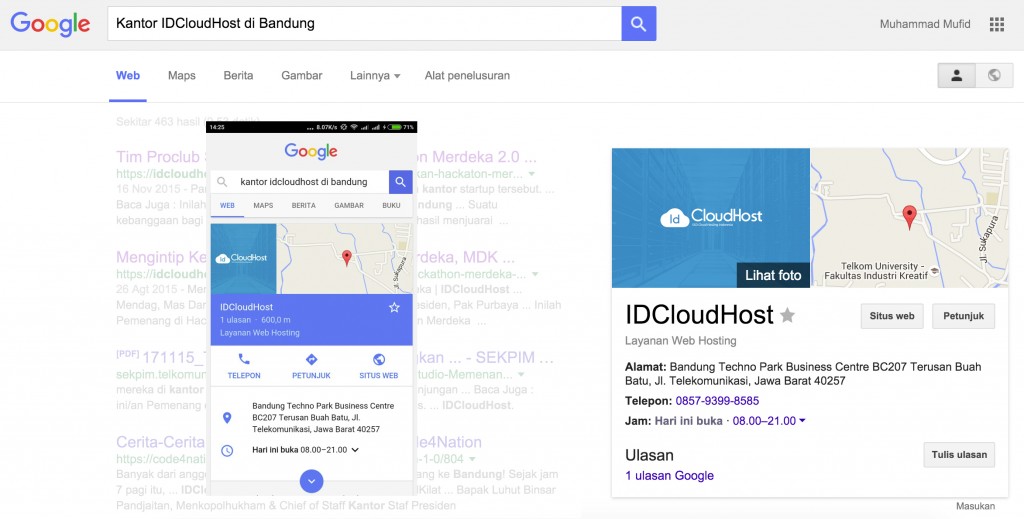Focus the desktop Google search field
The height and width of the screenshot is (519, 1024).
pyautogui.click(x=364, y=24)
